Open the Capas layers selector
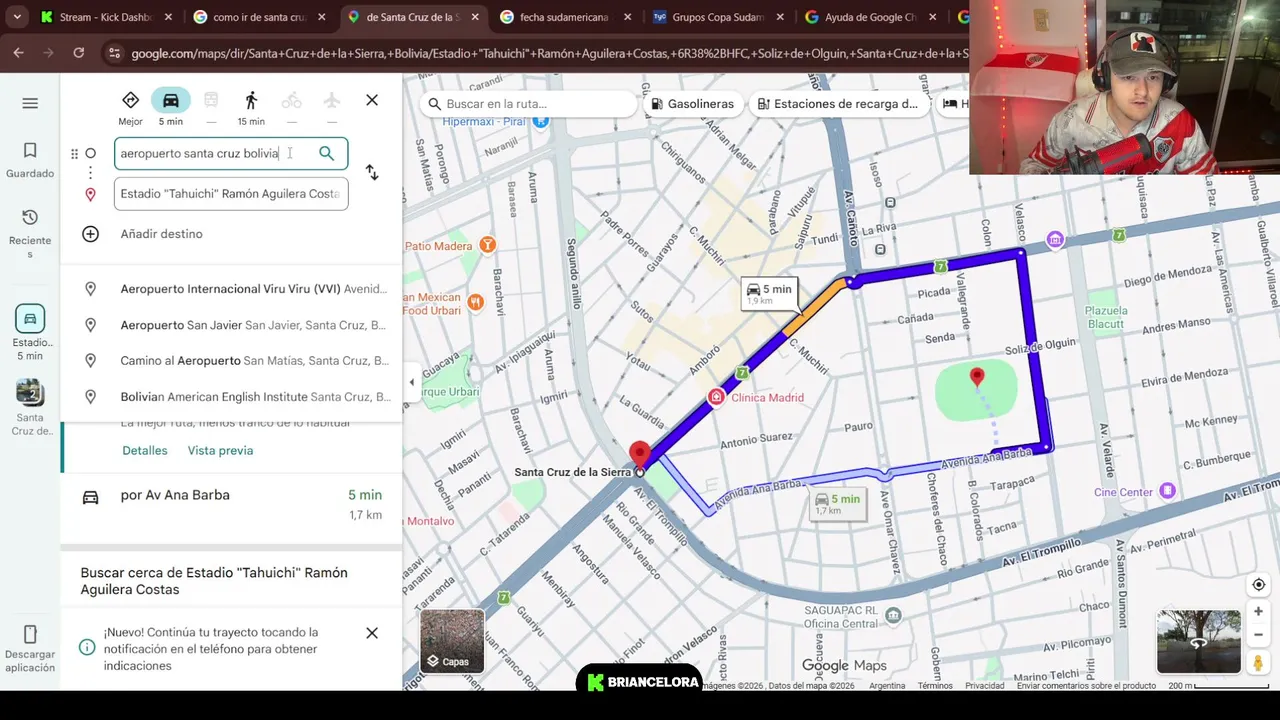Image resolution: width=1280 pixels, height=720 pixels. 452,641
